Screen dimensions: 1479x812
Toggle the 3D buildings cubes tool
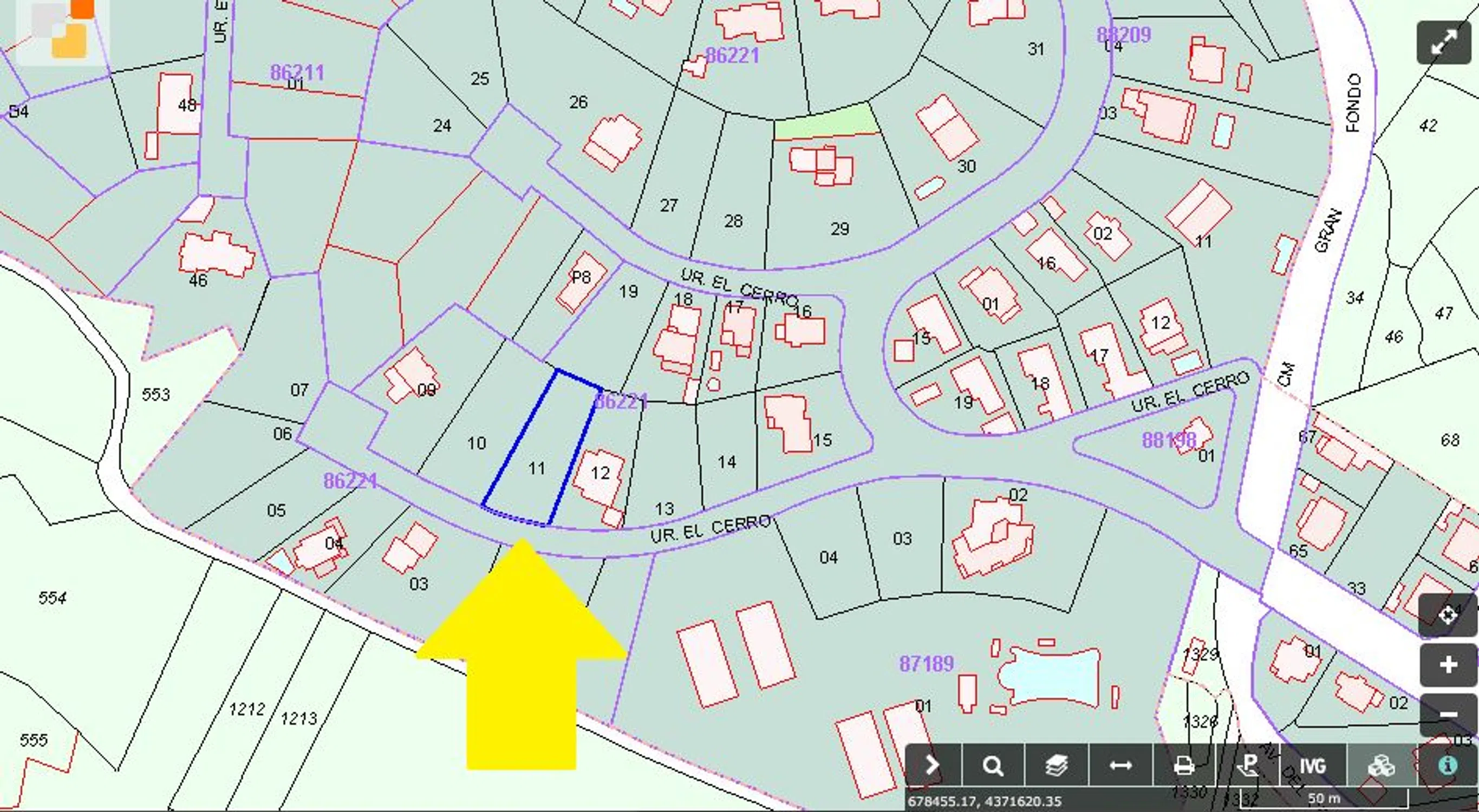(x=1381, y=765)
